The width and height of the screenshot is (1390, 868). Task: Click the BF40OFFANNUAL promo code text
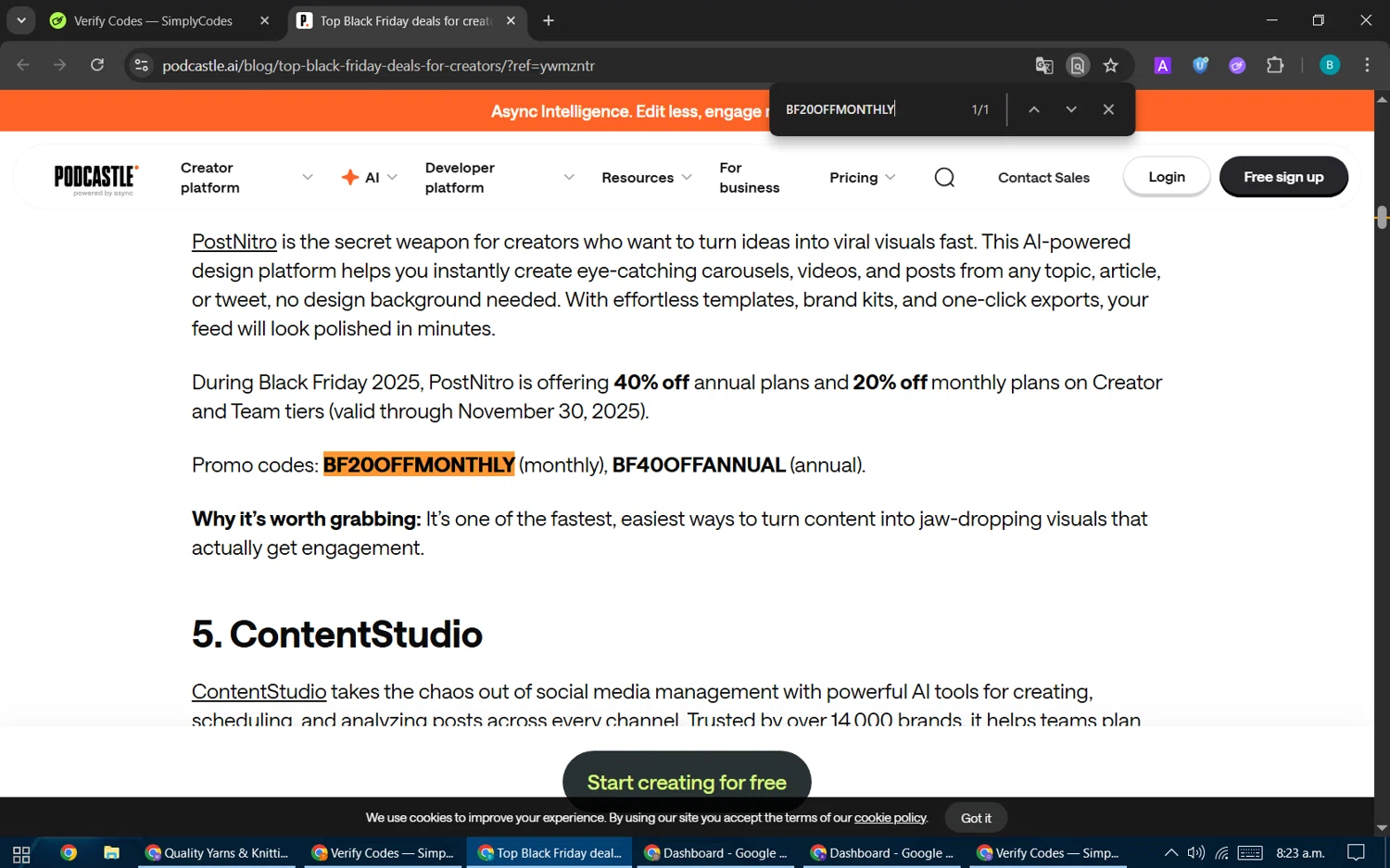(x=699, y=464)
